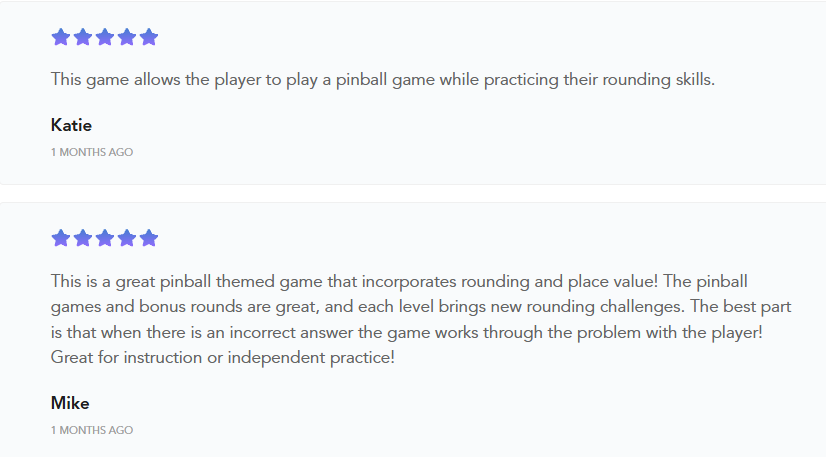The height and width of the screenshot is (457, 826).
Task: Click the reviewer name Katie
Action: pyautogui.click(x=71, y=125)
